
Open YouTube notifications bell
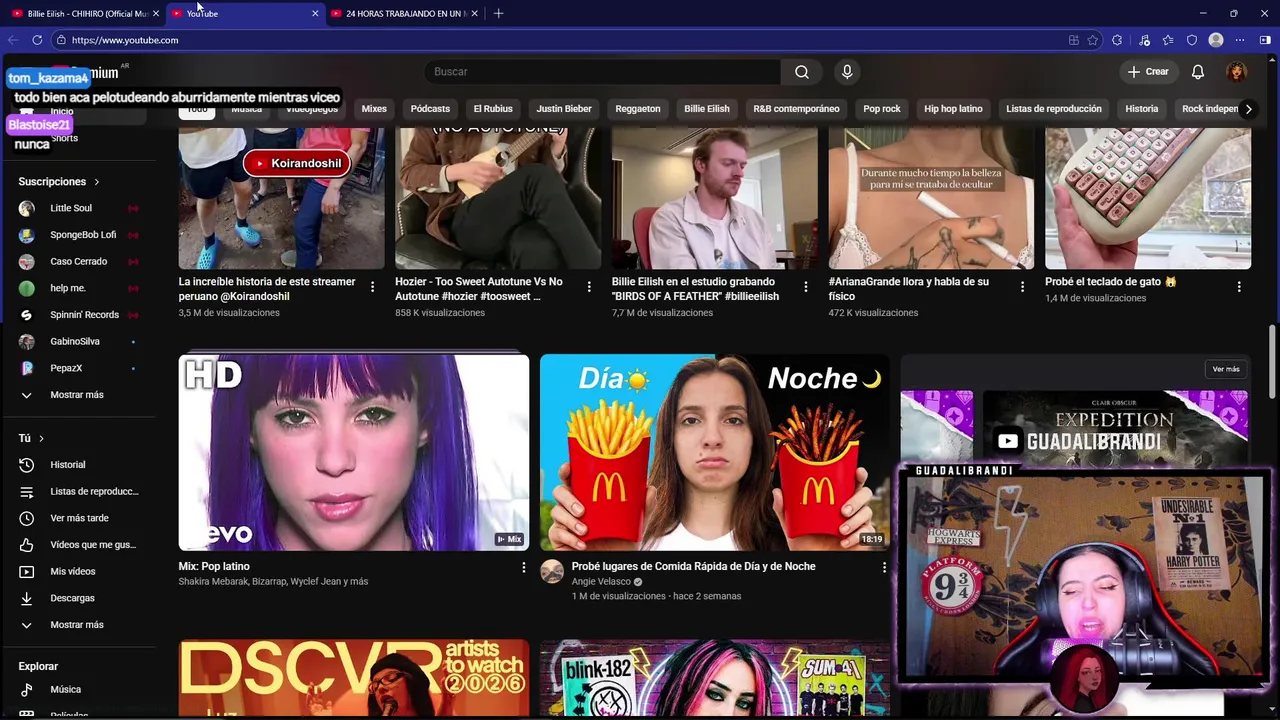pos(1198,72)
